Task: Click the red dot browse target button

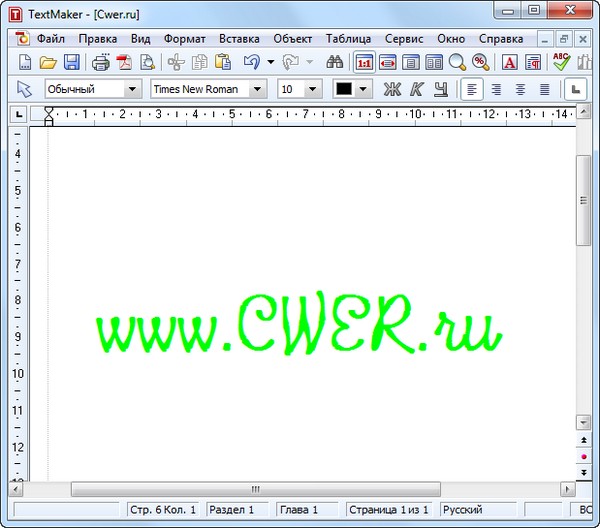Action: tap(584, 456)
